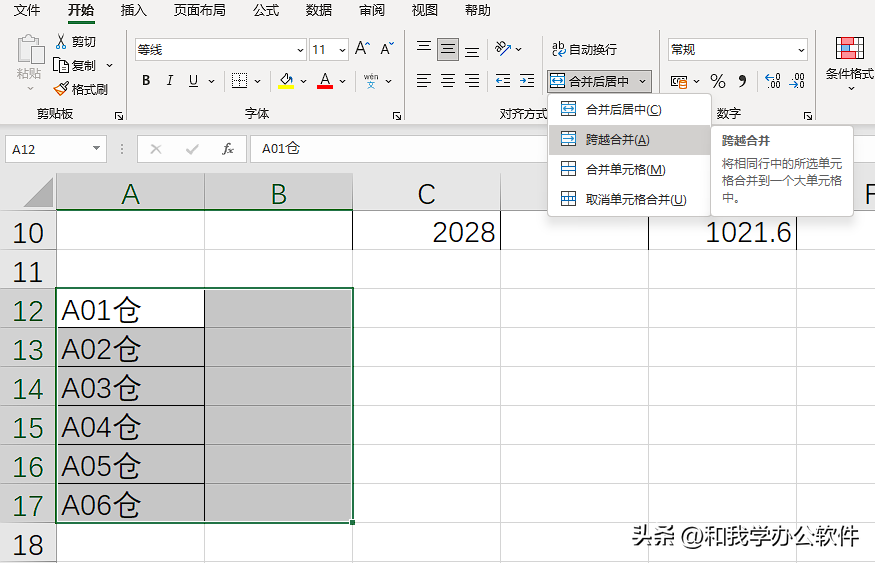Choose 合并单元格(M) from the menu
The image size is (875, 563).
tap(629, 169)
